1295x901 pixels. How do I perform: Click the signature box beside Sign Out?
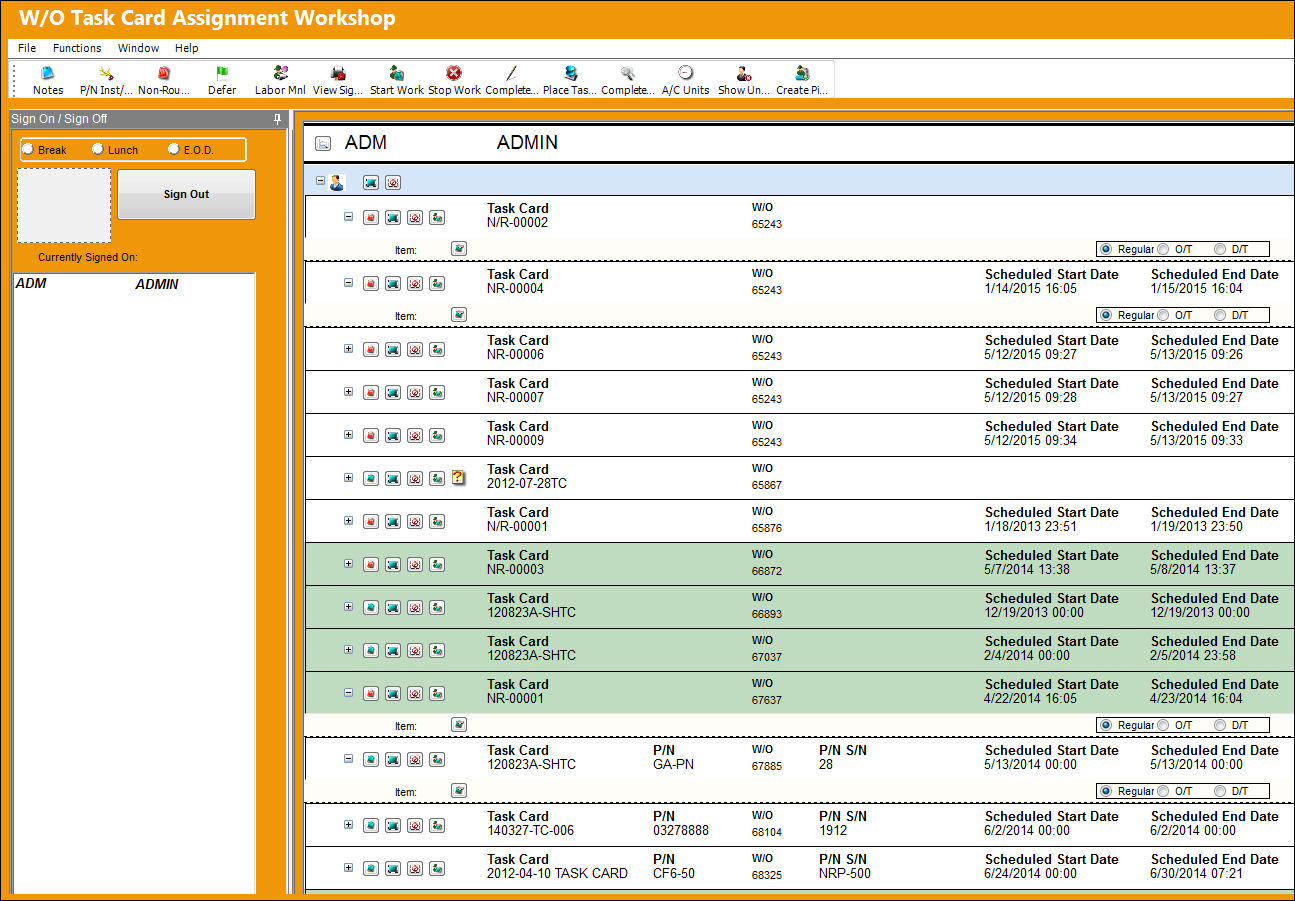tap(64, 205)
